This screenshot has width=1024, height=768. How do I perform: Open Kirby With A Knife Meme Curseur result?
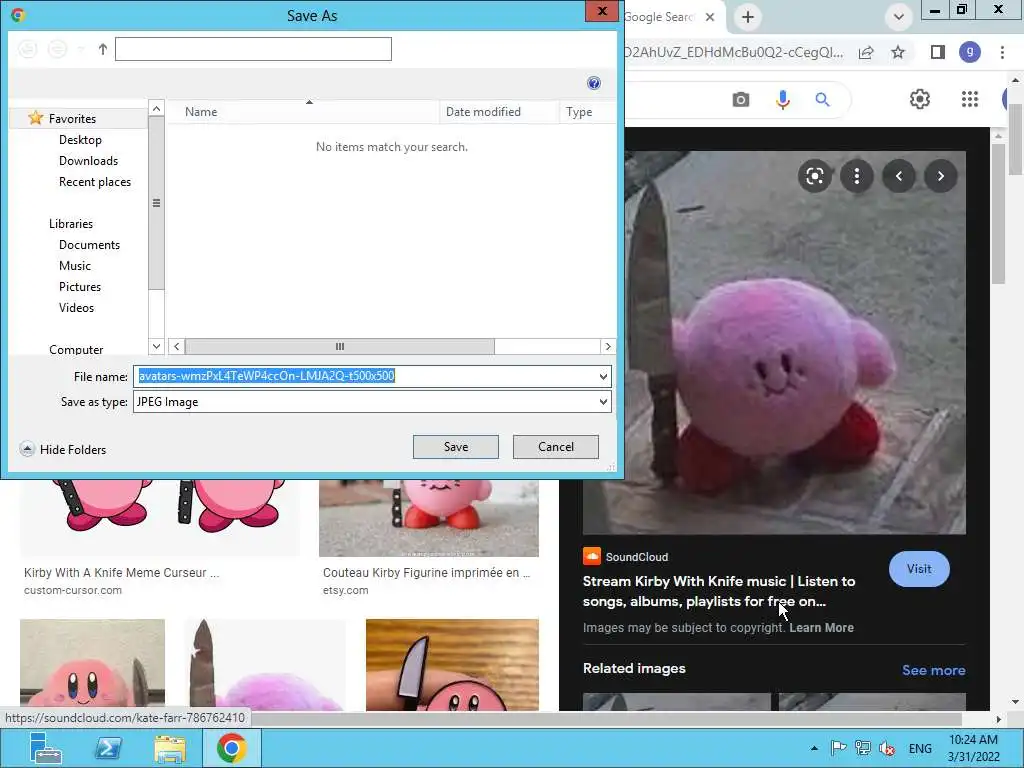(x=121, y=573)
